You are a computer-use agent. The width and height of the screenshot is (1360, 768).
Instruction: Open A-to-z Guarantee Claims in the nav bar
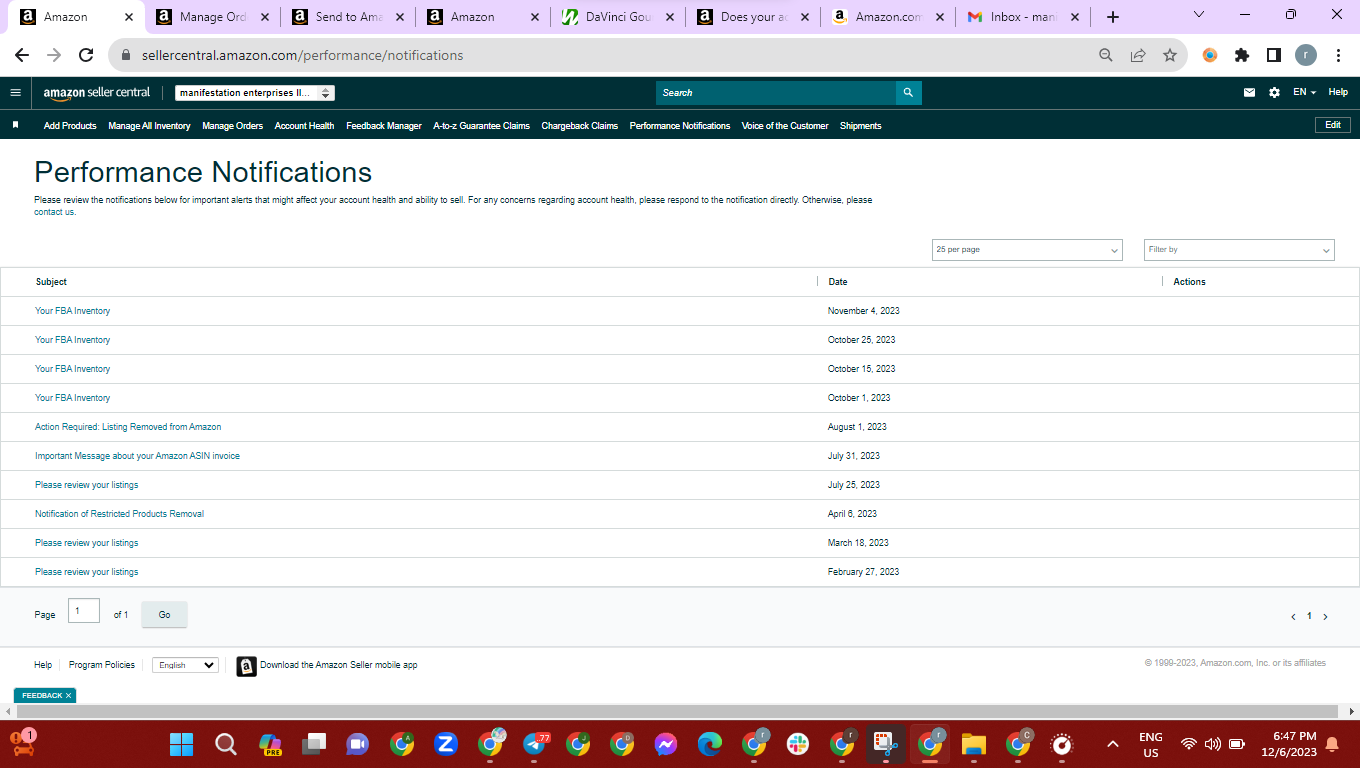481,126
